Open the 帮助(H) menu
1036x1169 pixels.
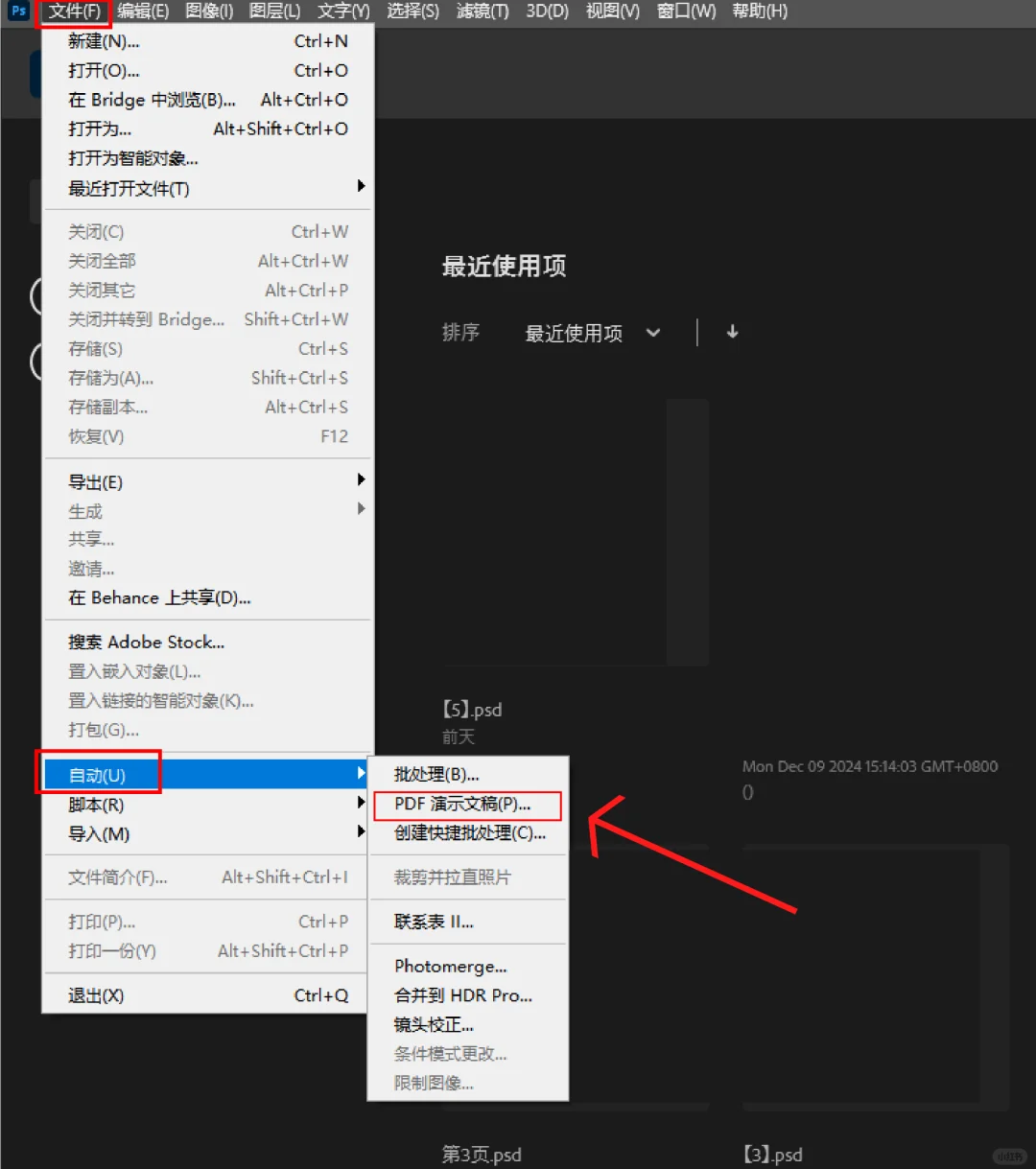760,12
